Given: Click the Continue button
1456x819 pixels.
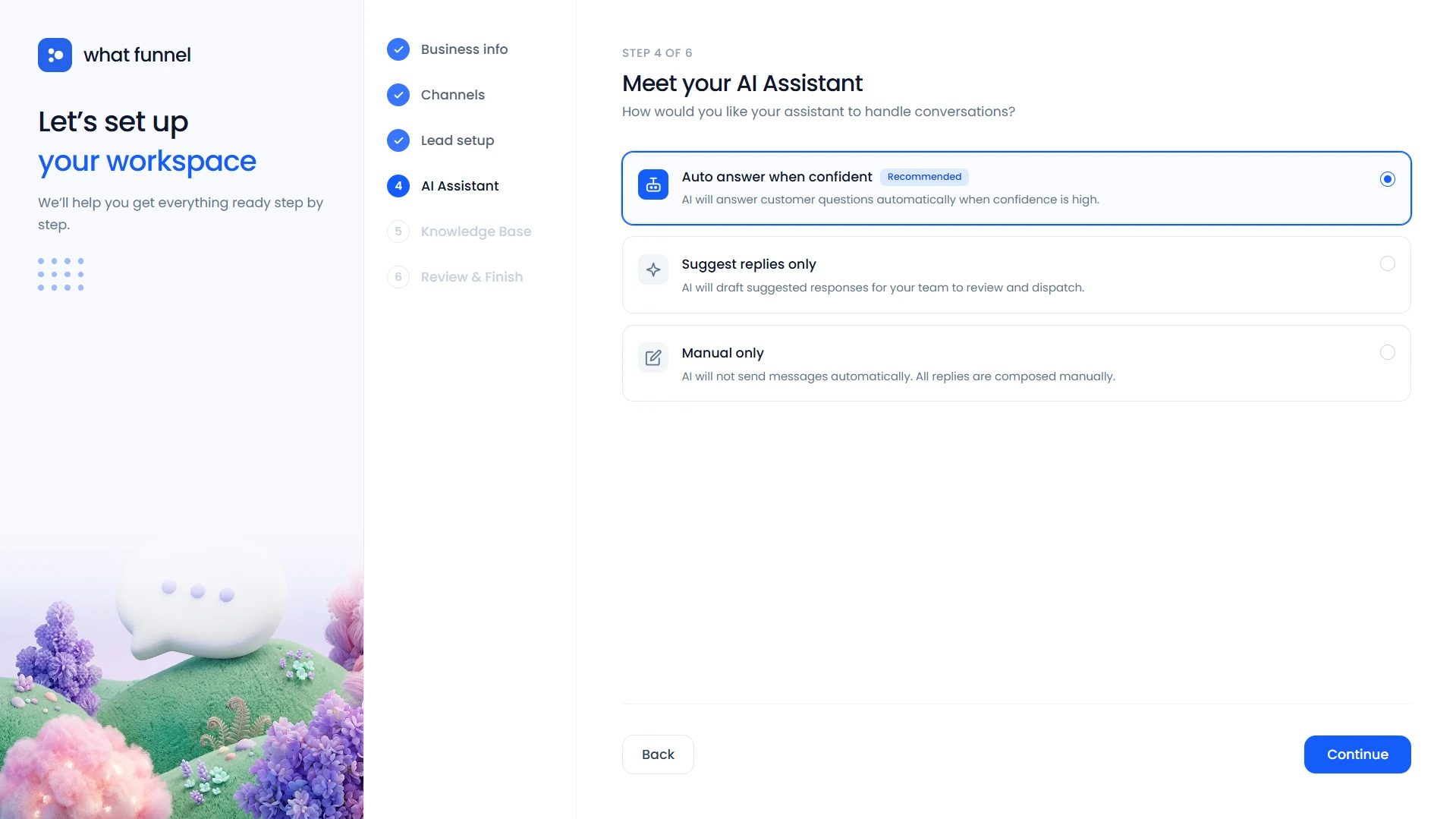Looking at the screenshot, I should 1357,754.
